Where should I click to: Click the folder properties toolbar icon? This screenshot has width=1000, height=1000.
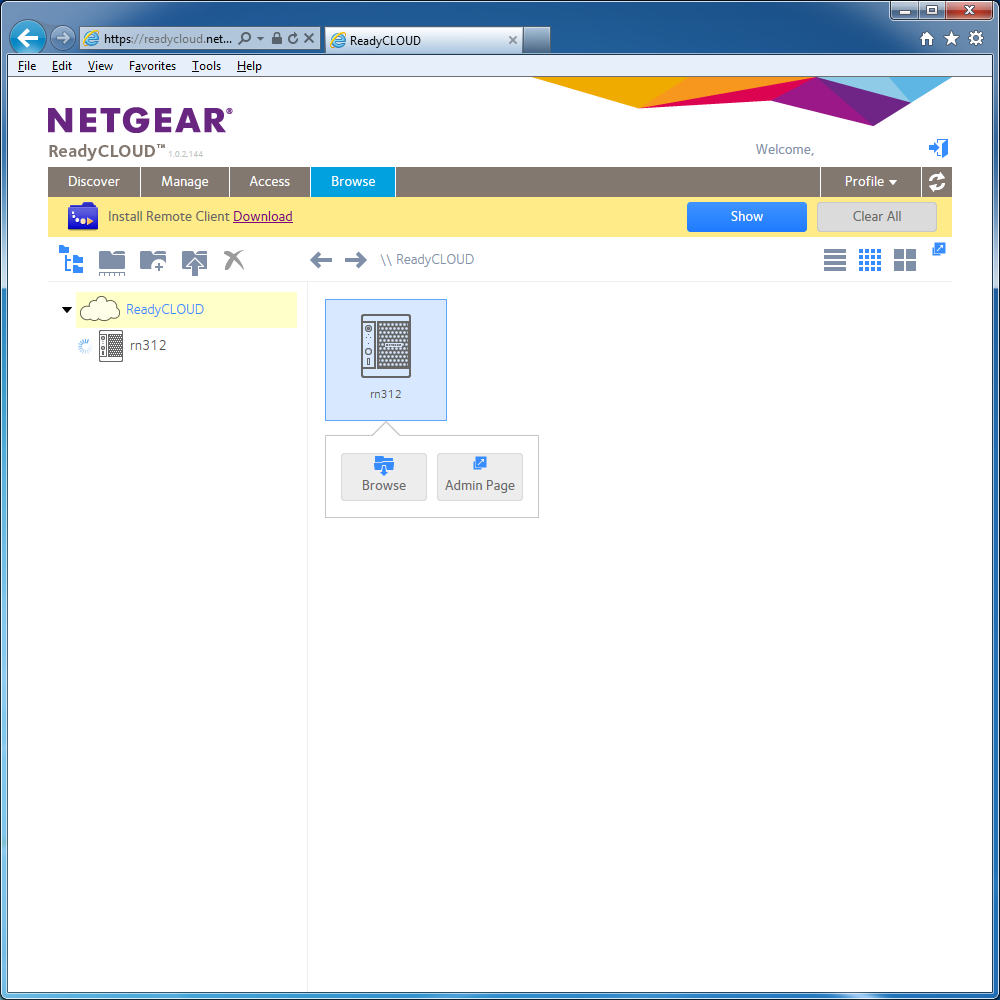[112, 262]
